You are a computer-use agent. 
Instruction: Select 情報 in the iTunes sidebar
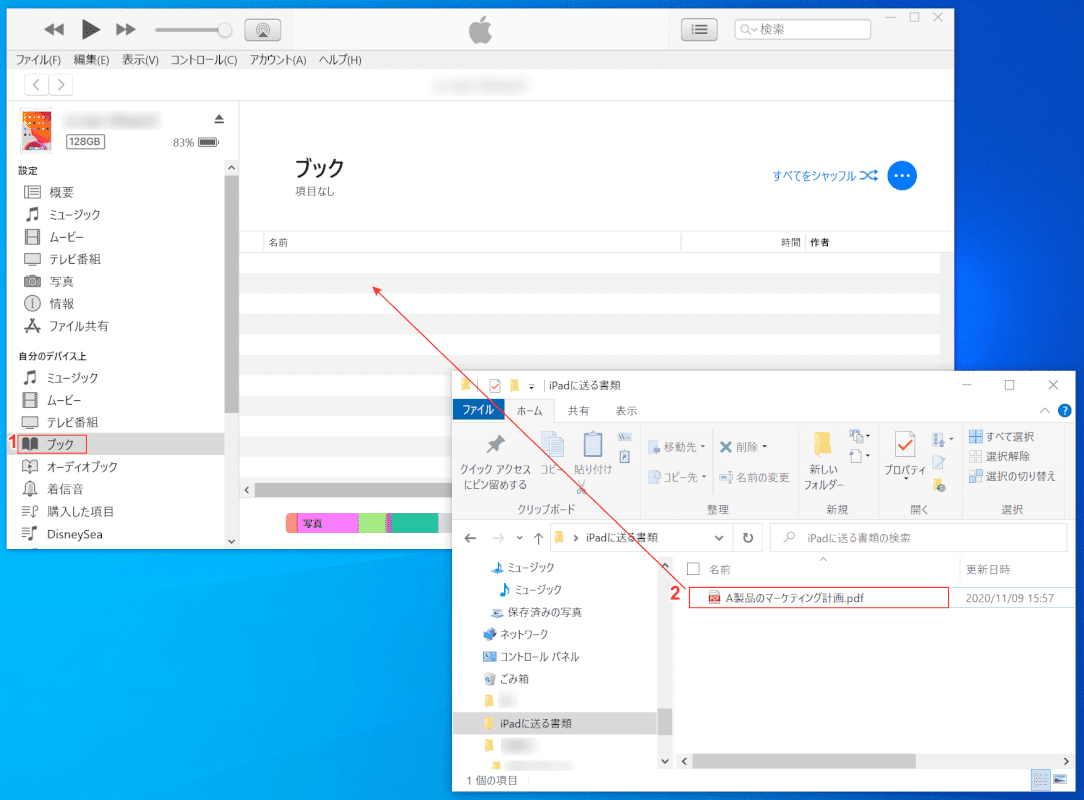tap(61, 304)
